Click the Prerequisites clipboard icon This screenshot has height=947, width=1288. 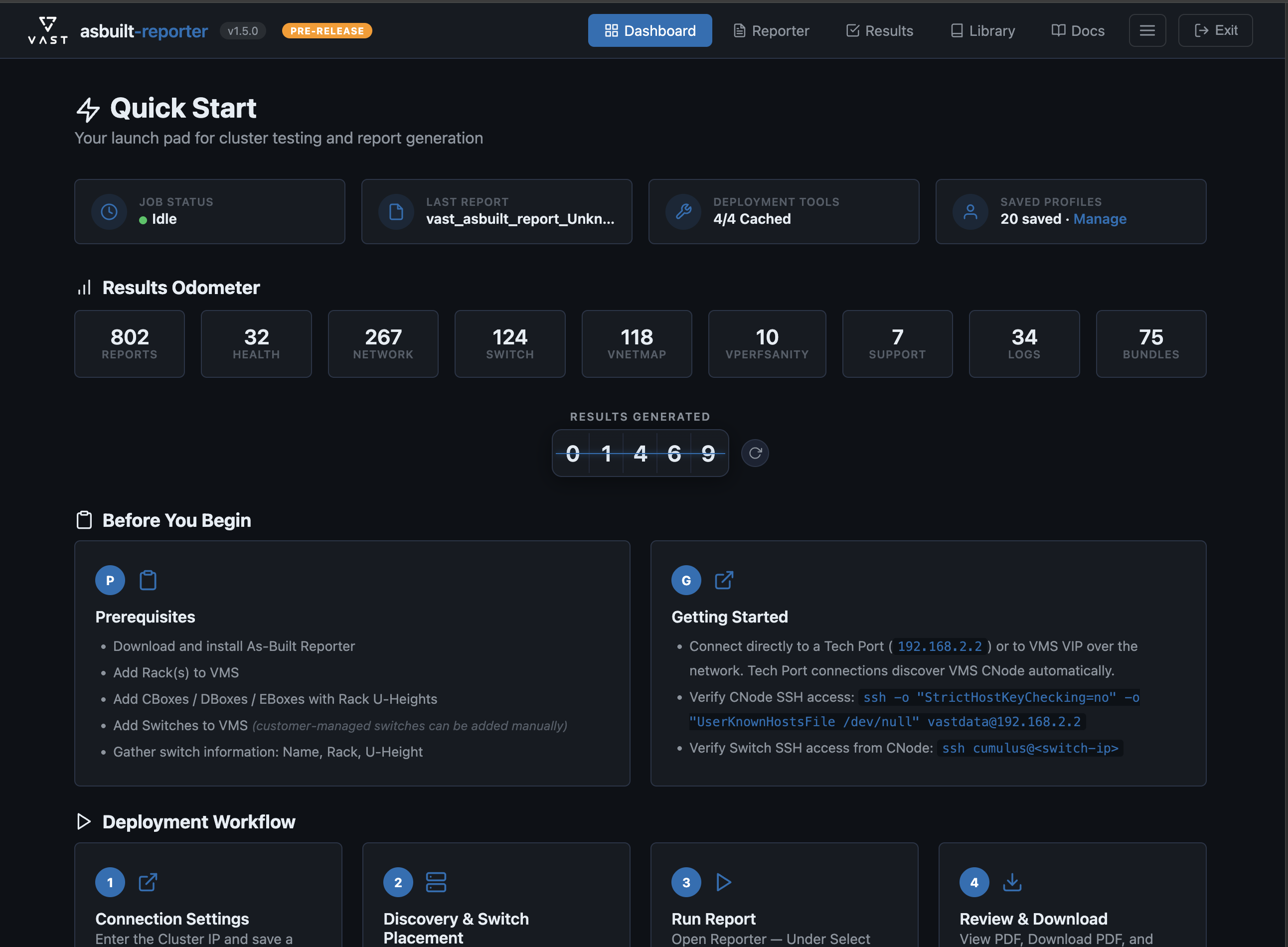pyautogui.click(x=148, y=580)
